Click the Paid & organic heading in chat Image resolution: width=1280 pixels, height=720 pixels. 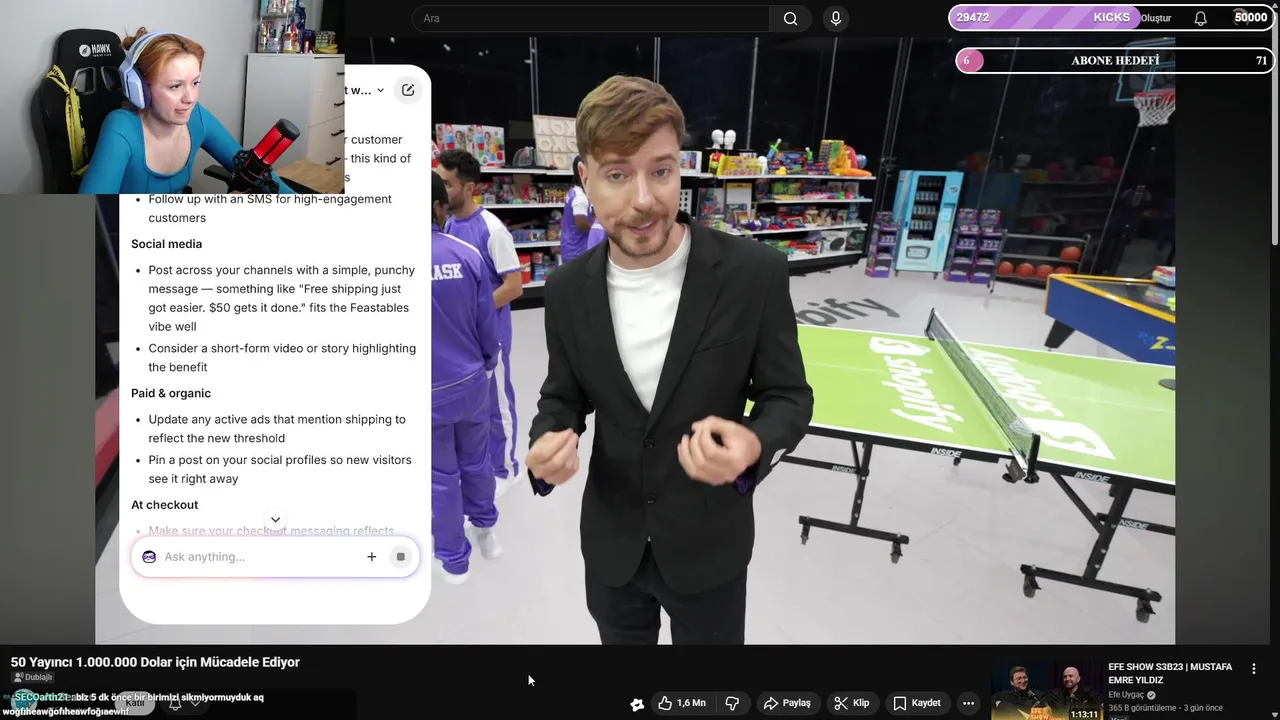tap(171, 393)
